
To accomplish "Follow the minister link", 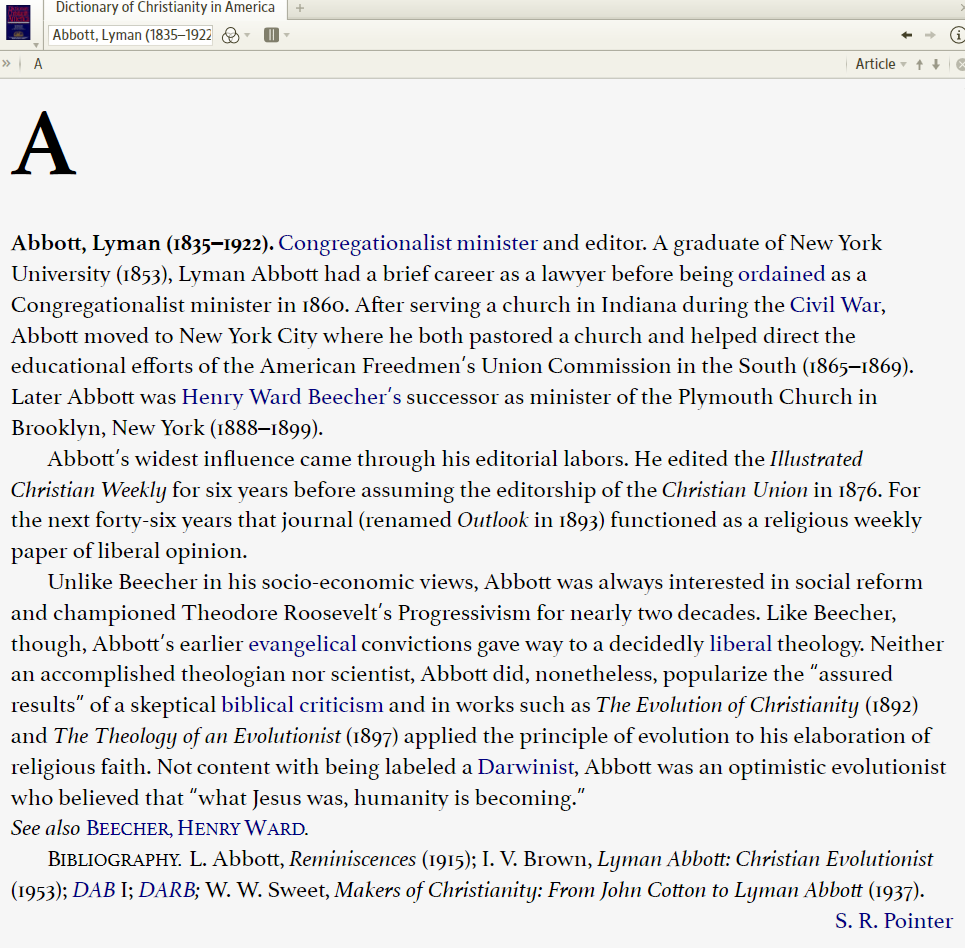I will pos(497,243).
